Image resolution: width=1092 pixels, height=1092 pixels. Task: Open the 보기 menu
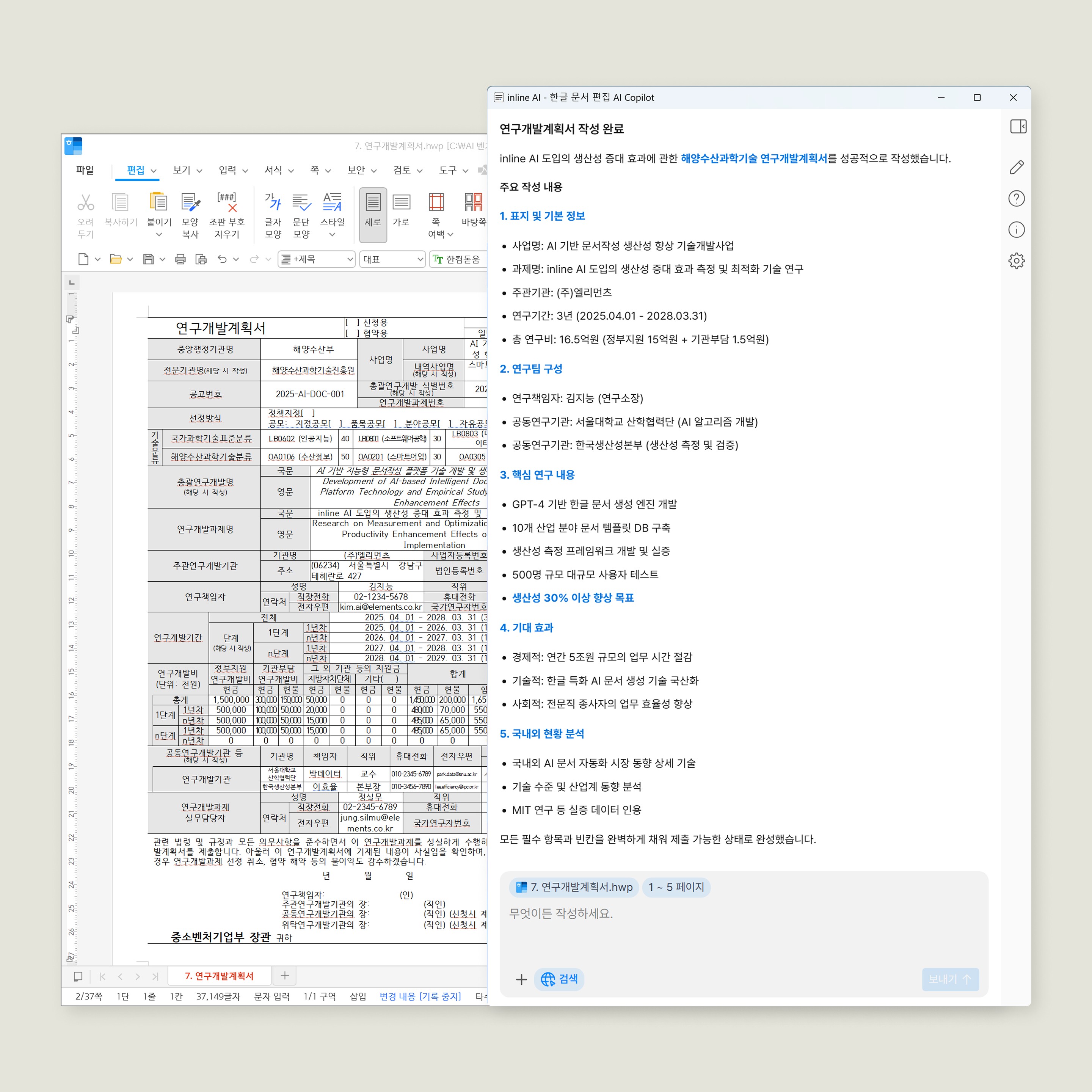coord(187,170)
